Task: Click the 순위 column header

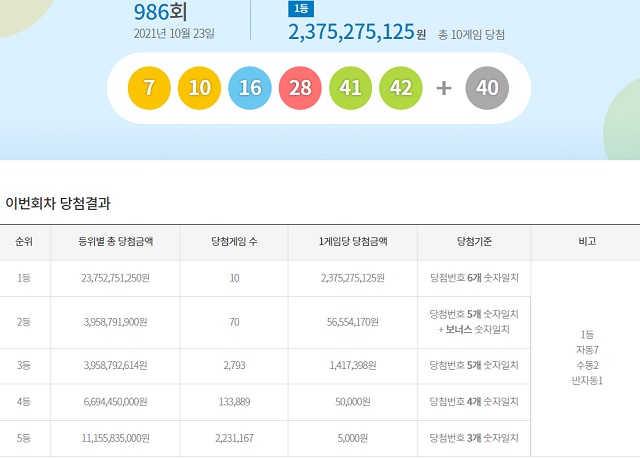Action: click(x=24, y=242)
